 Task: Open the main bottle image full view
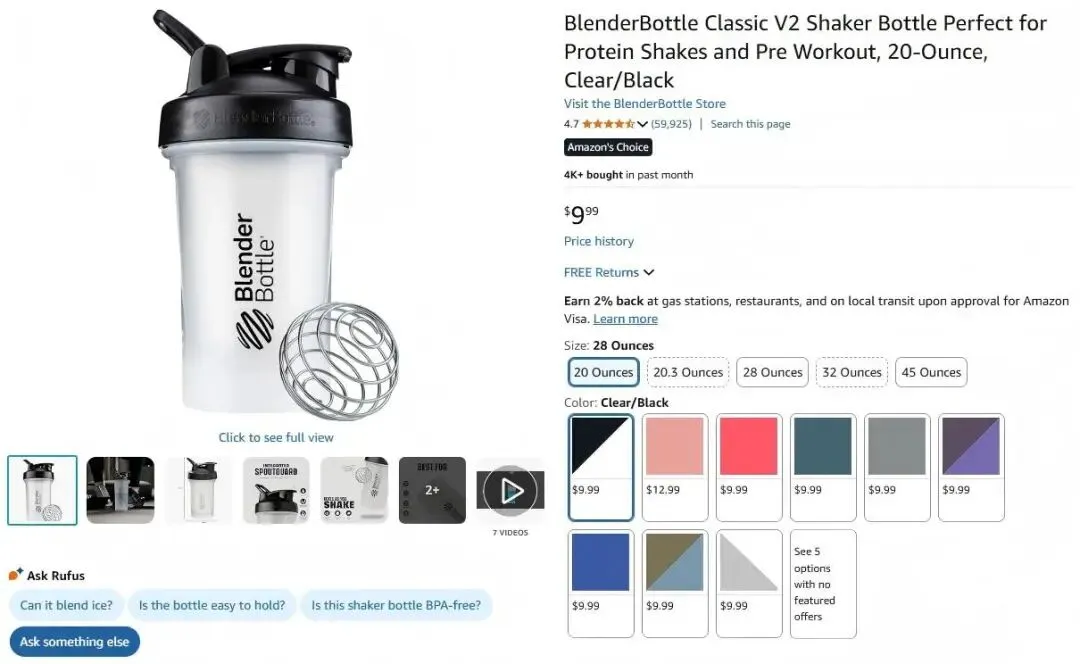point(276,214)
